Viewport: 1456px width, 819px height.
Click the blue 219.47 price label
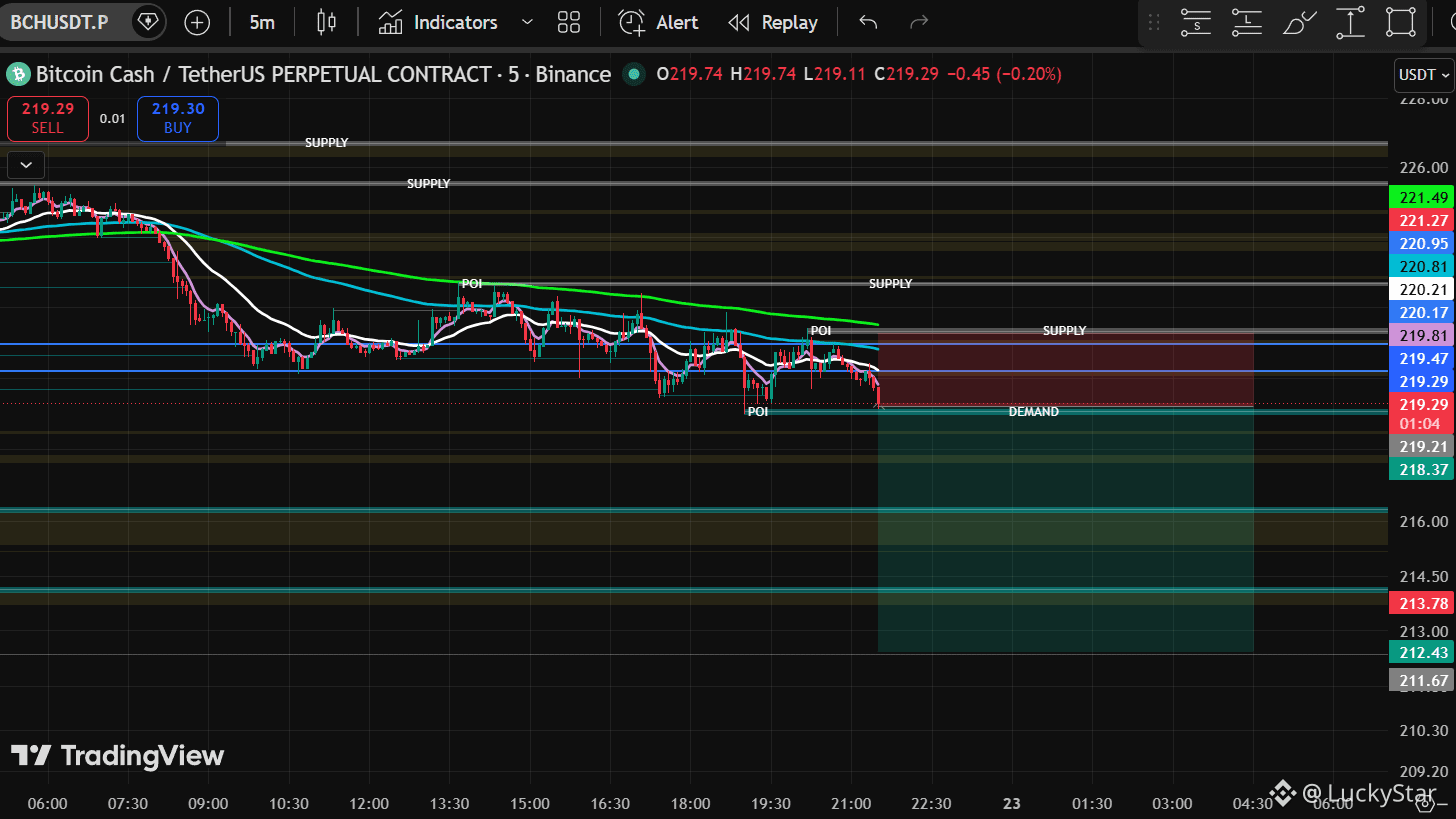point(1421,358)
